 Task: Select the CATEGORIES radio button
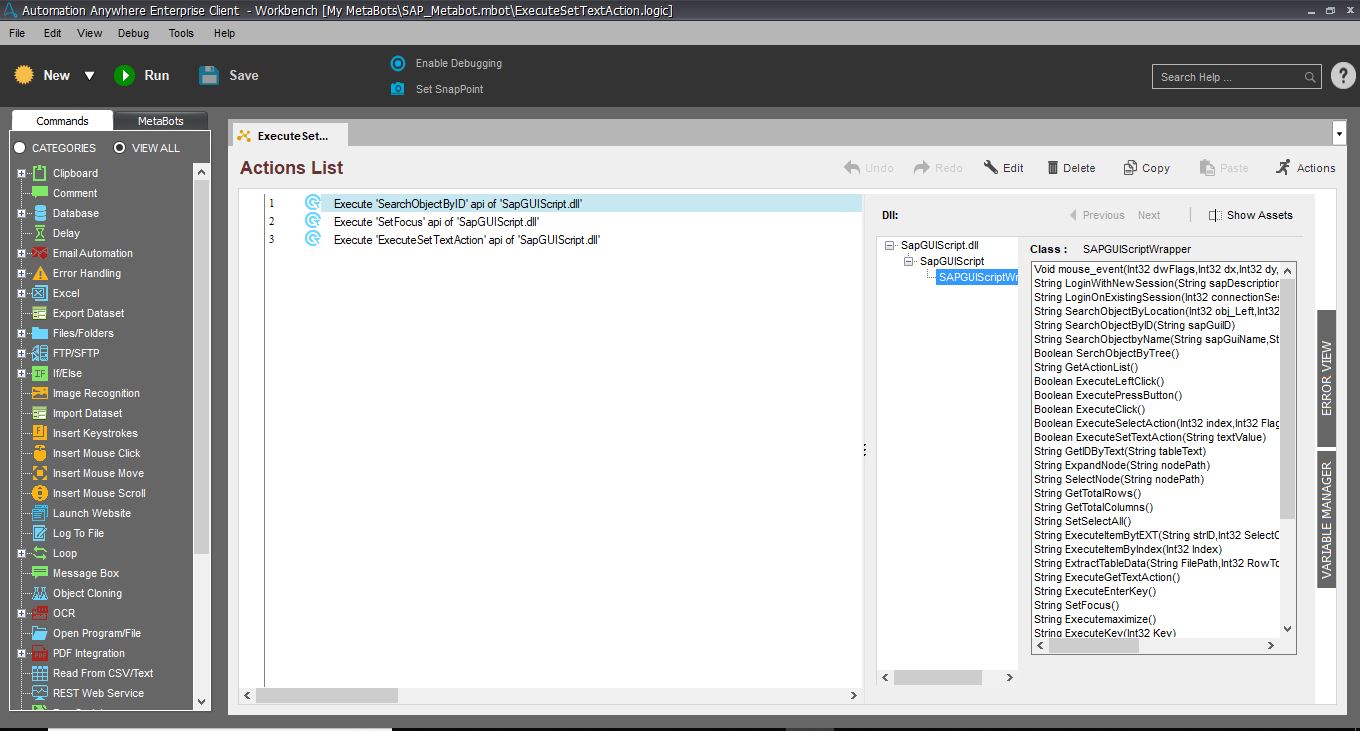[20, 148]
